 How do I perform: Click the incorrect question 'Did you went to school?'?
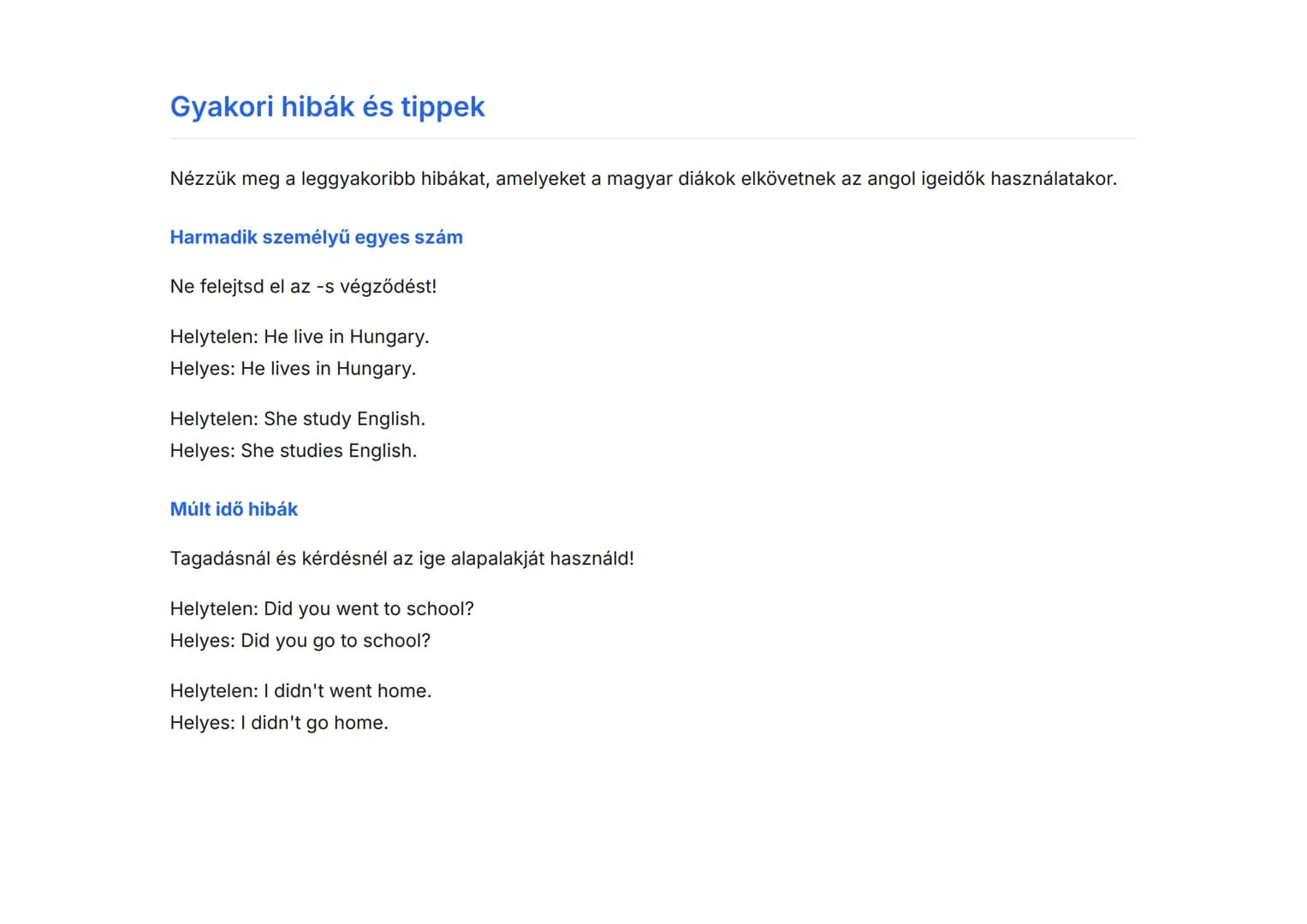point(368,609)
